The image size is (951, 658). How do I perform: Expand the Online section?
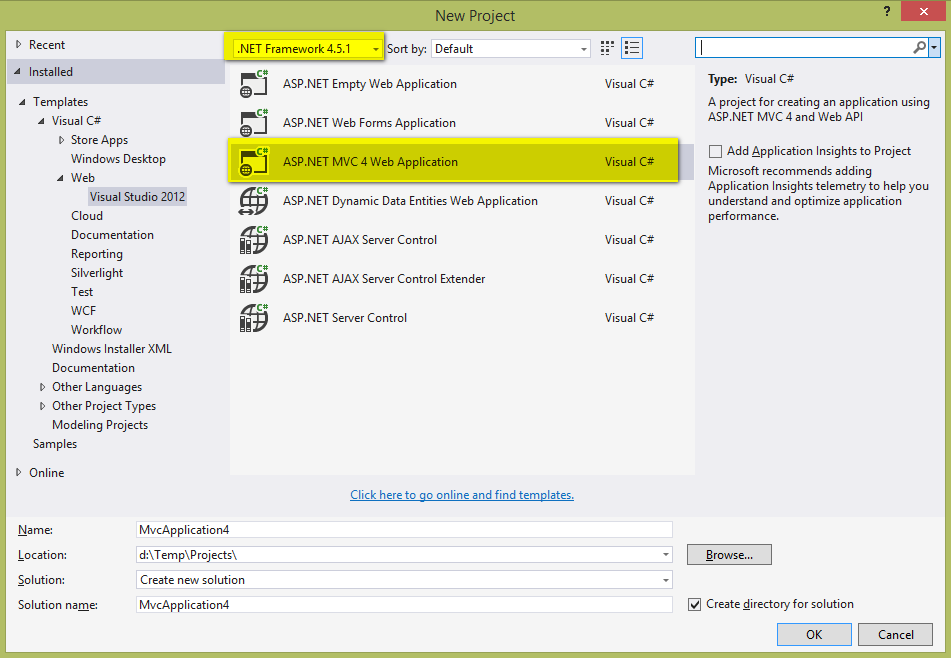(x=18, y=472)
